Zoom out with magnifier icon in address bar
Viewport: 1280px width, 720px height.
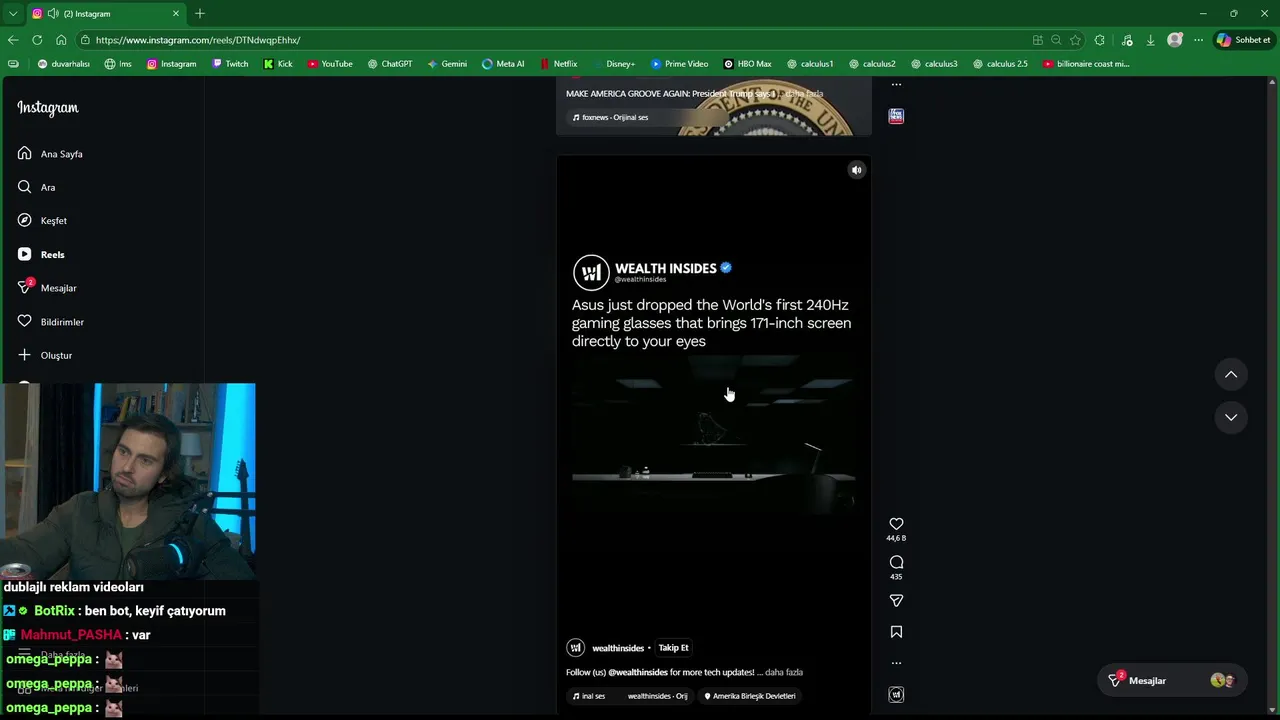(x=1056, y=40)
